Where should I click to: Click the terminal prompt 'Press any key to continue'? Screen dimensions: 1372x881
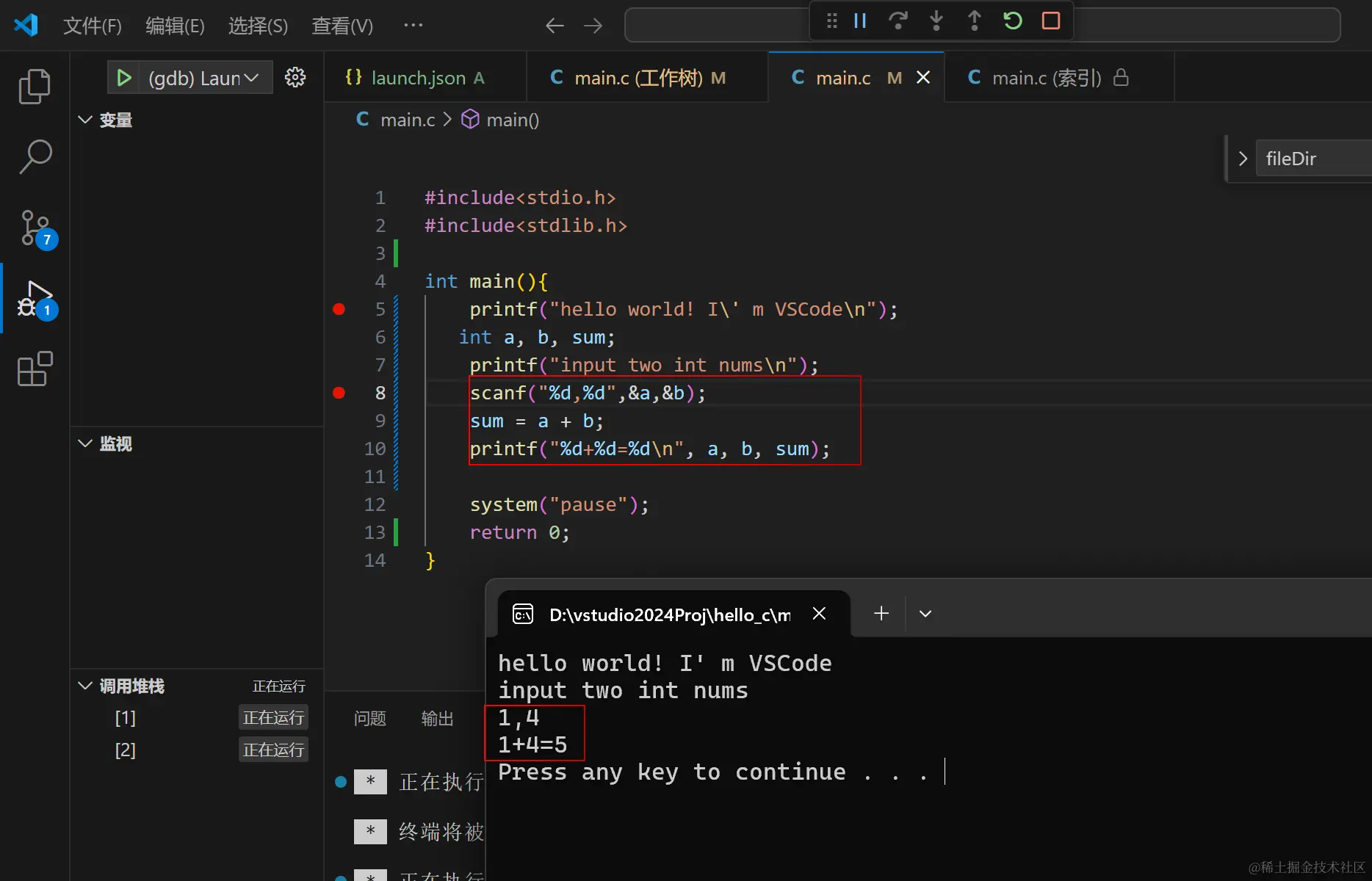671,772
